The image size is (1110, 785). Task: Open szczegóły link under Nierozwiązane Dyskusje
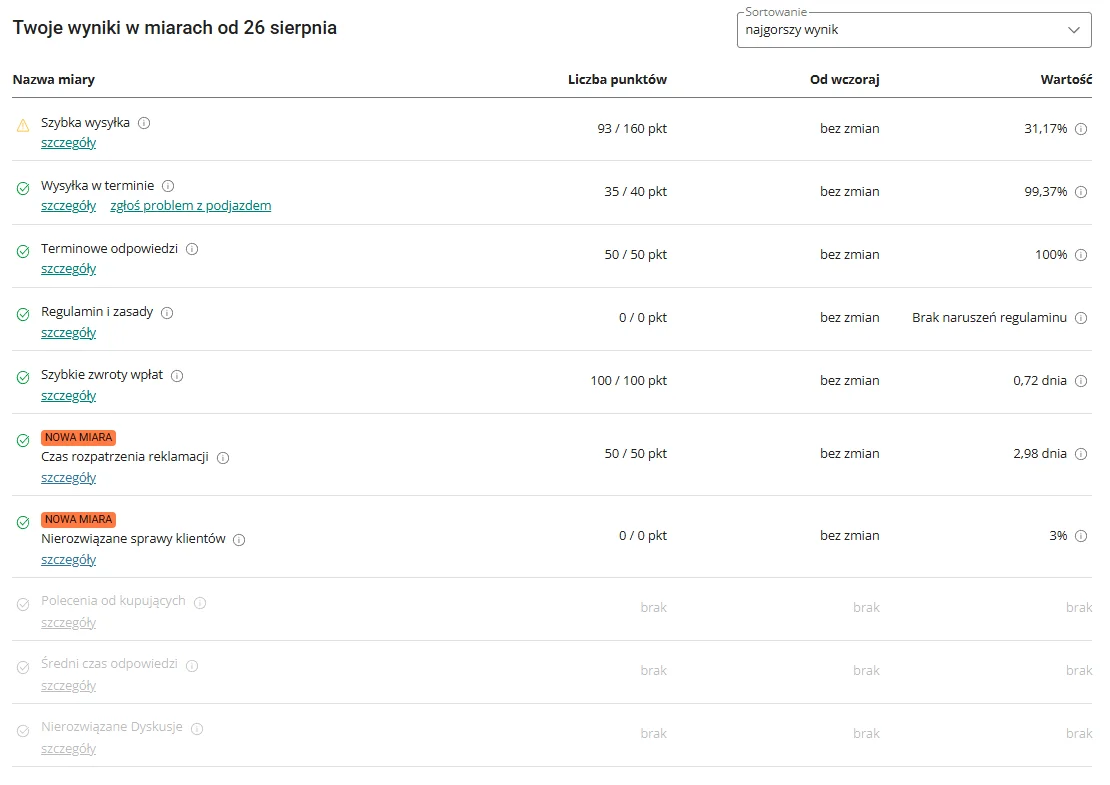[x=69, y=749]
